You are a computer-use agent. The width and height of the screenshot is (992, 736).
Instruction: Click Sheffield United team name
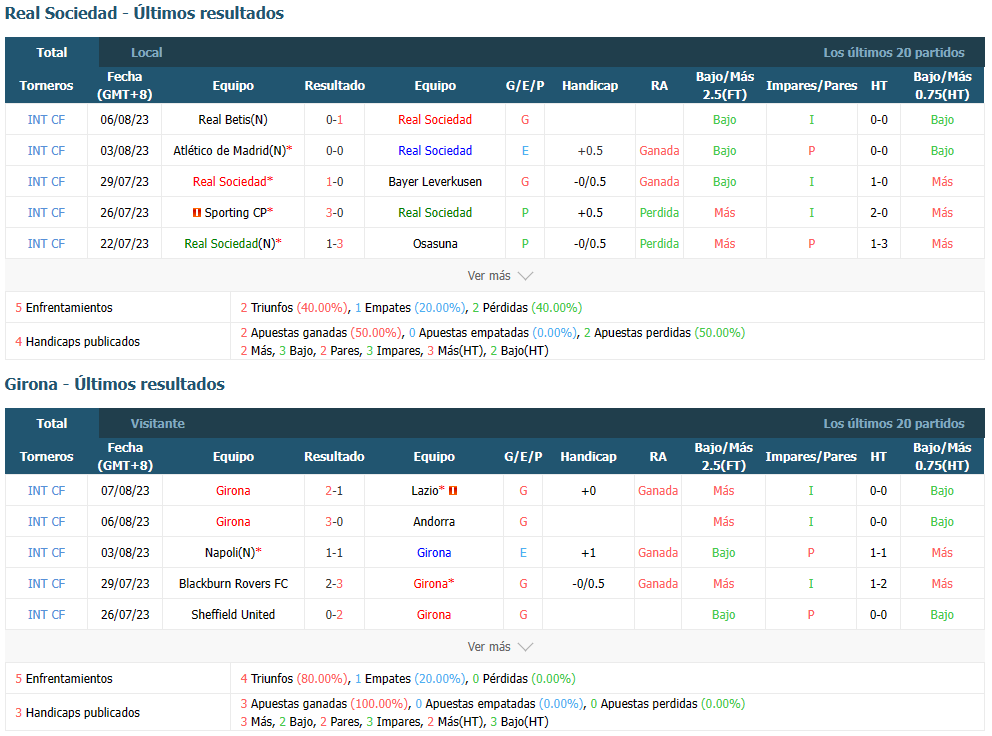click(233, 614)
